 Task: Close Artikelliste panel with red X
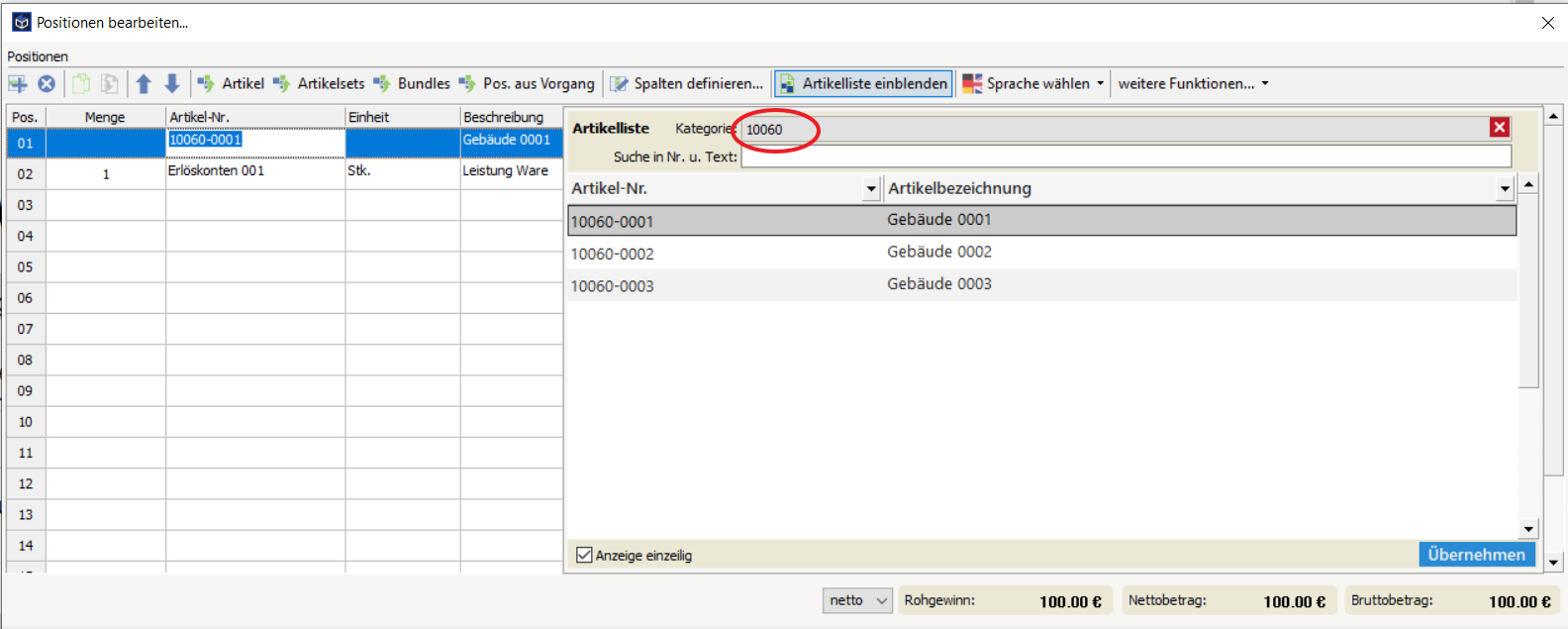pos(1500,127)
